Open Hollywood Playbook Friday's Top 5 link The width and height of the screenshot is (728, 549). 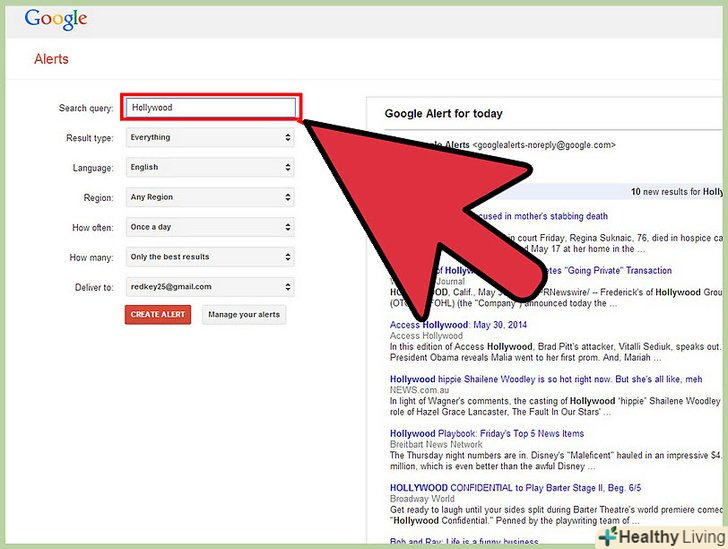(x=487, y=433)
